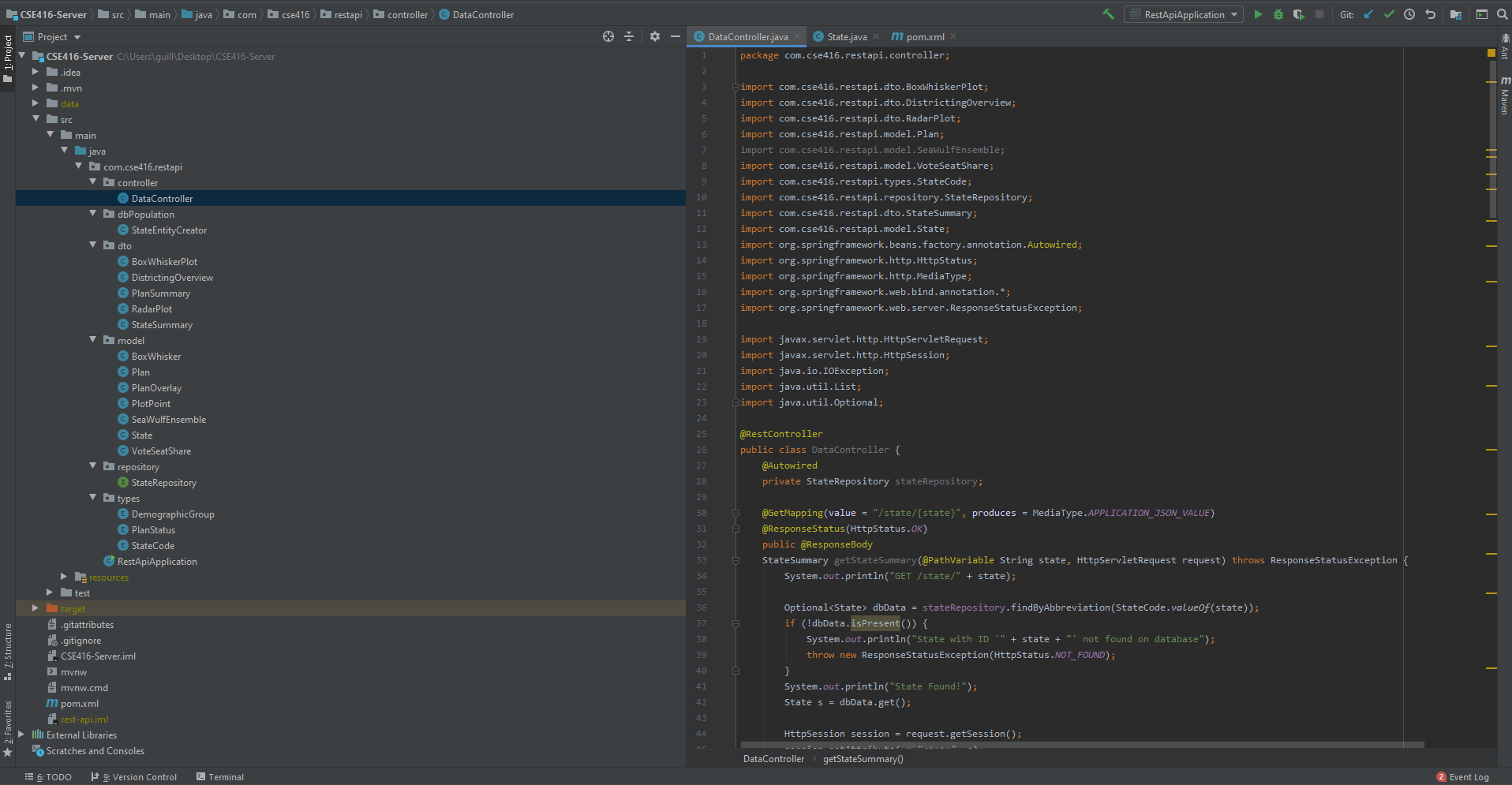The image size is (1512, 785).
Task: Build the project with the hammer icon
Action: click(x=1108, y=14)
